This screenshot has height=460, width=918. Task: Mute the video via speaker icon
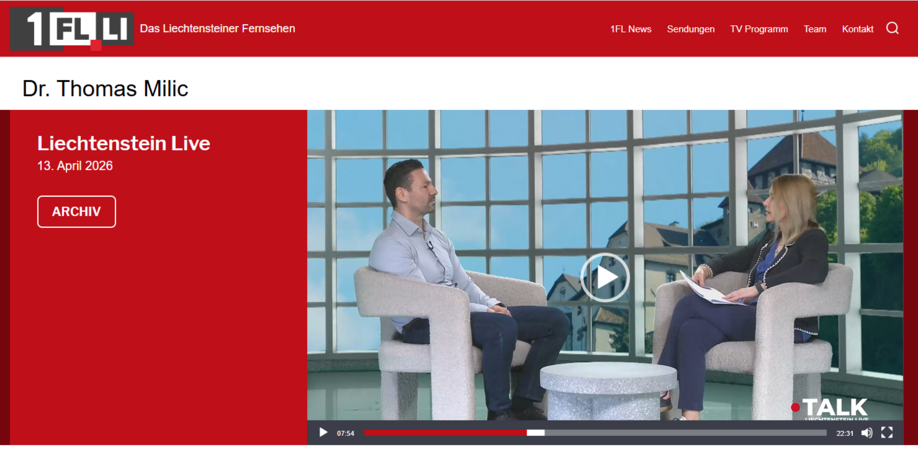point(867,432)
